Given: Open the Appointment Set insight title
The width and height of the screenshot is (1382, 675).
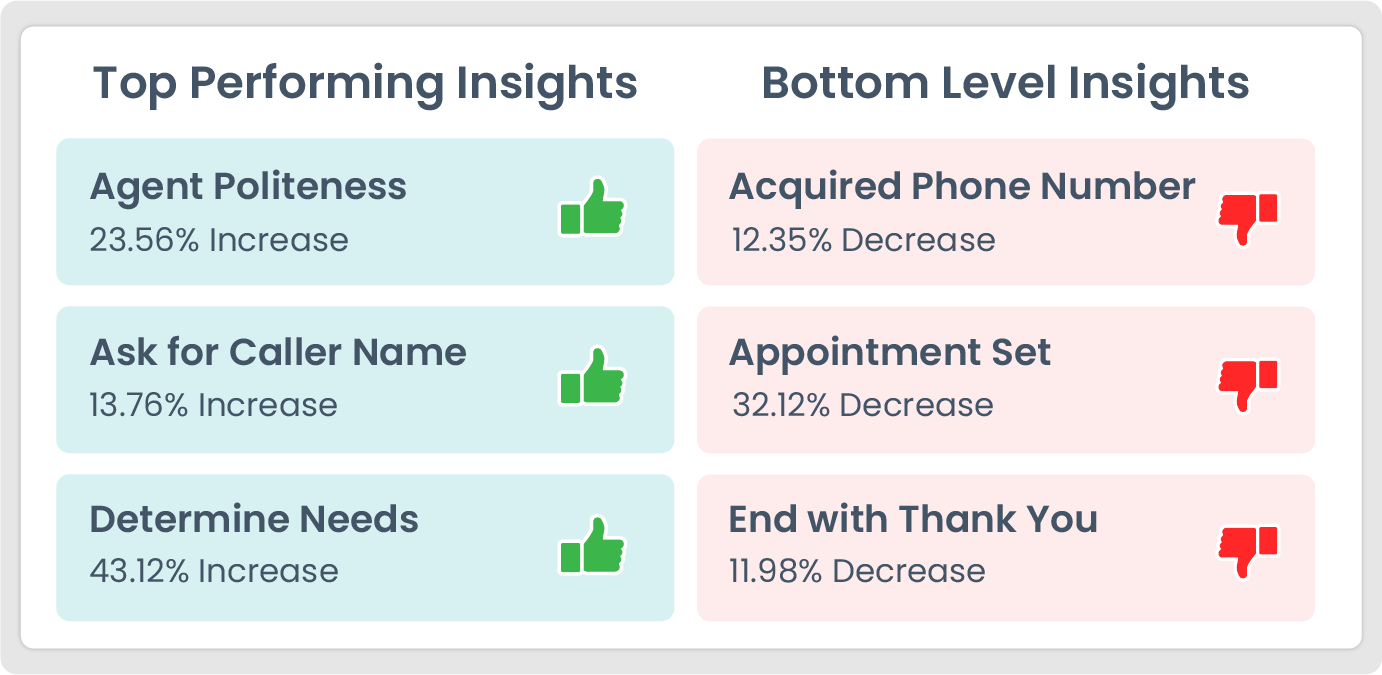Looking at the screenshot, I should 890,352.
